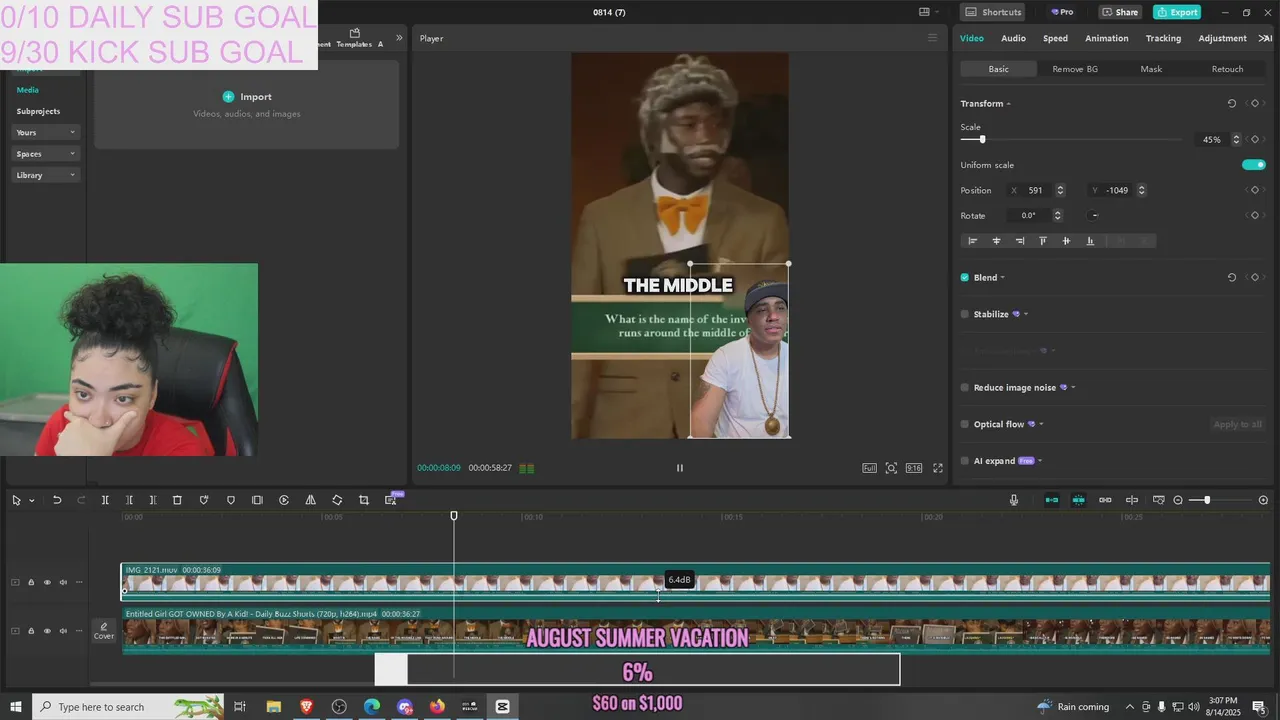Enable the Stabilize checkbox
Viewport: 1280px width, 720px height.
click(965, 314)
